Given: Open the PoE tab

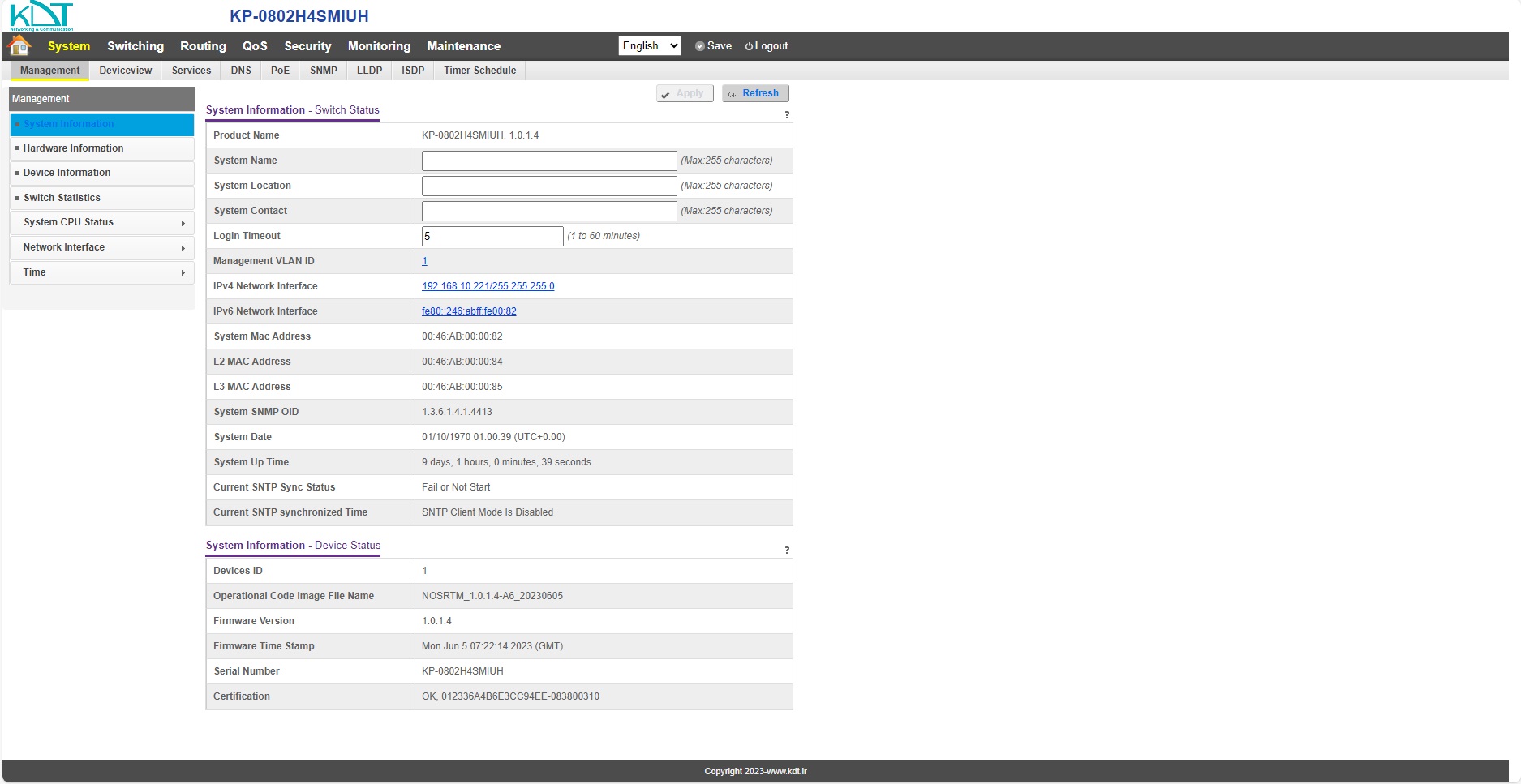Looking at the screenshot, I should 280,71.
